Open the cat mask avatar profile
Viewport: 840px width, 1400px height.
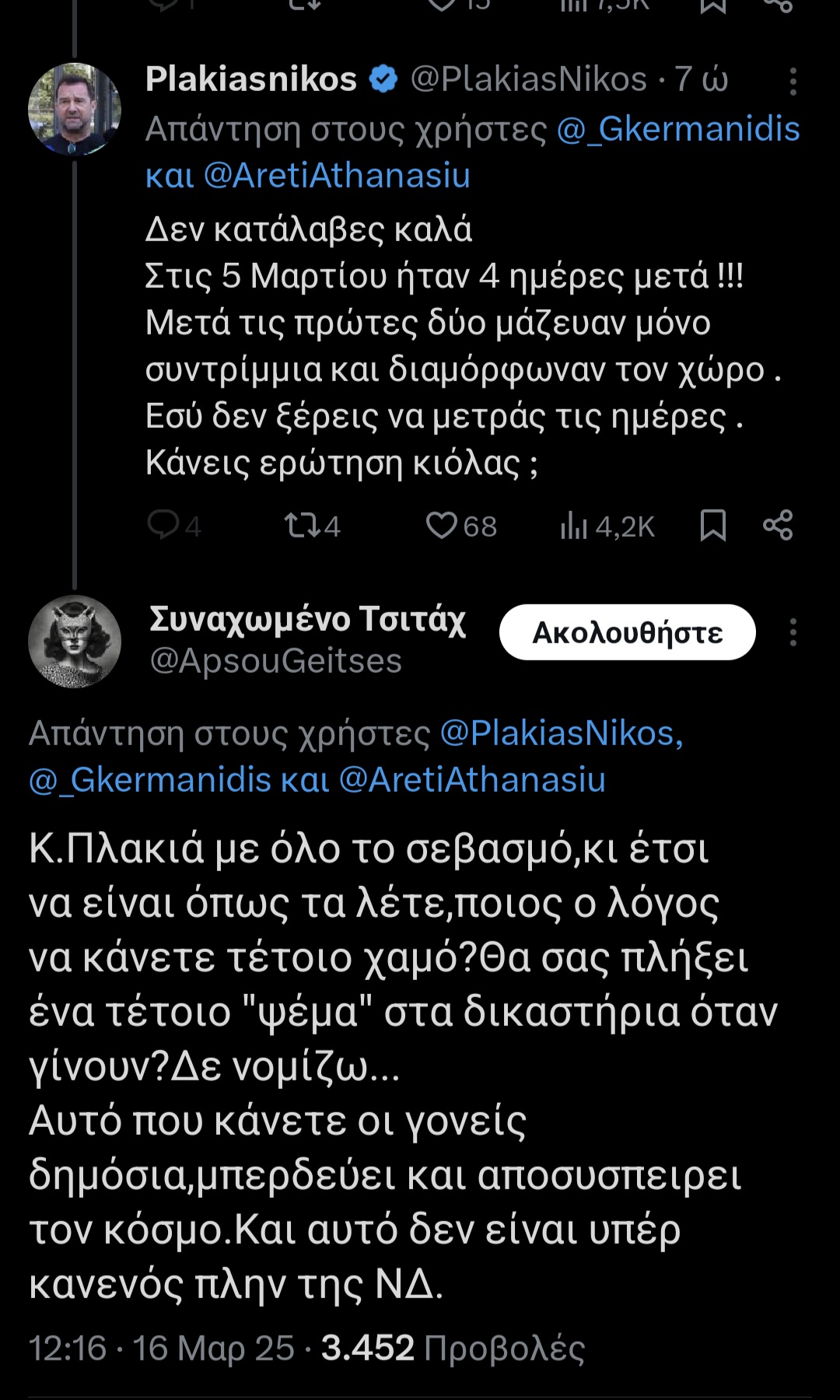click(x=74, y=642)
